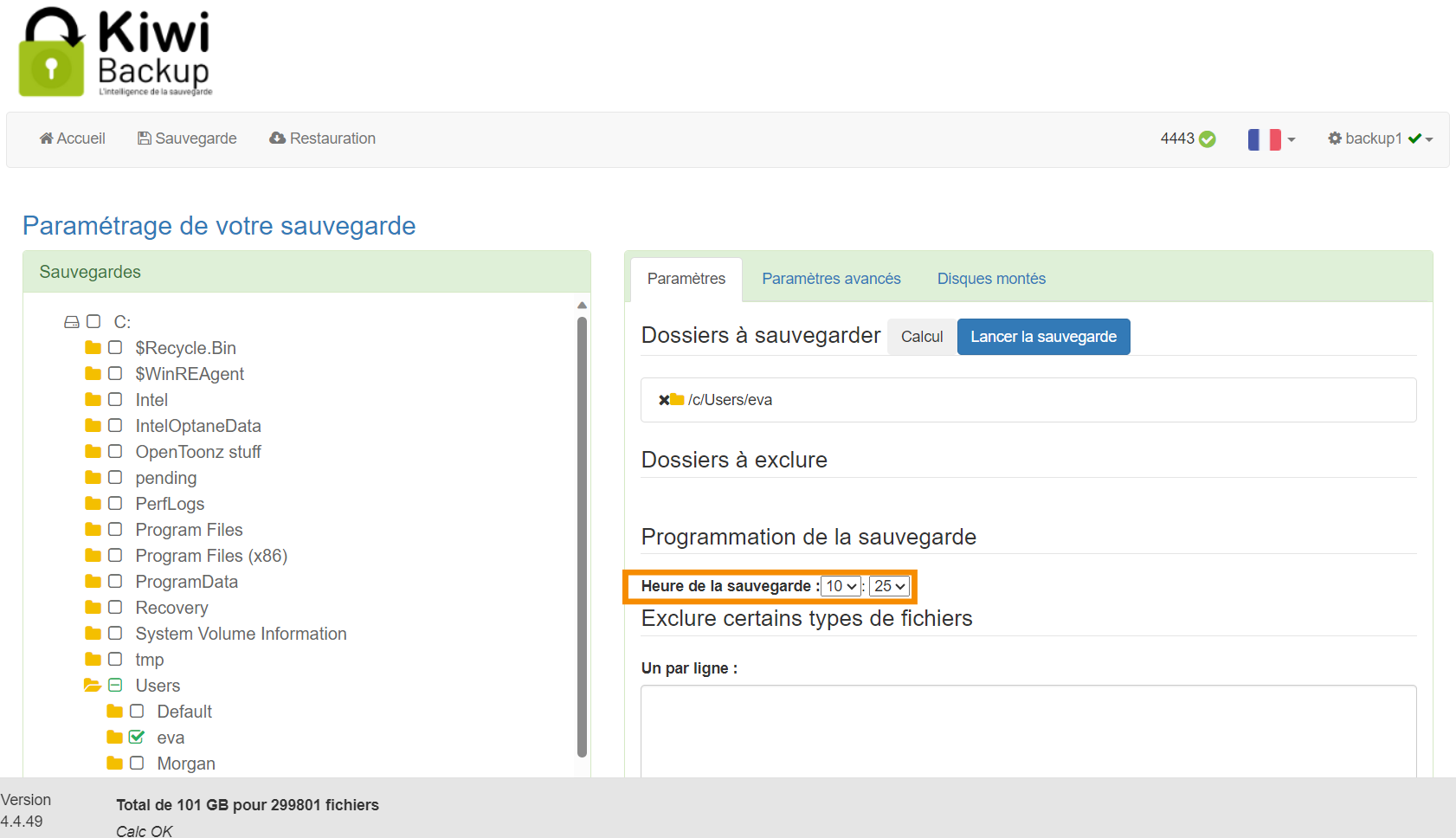1456x838 pixels.
Task: Click the C: drive icon
Action: [x=72, y=322]
